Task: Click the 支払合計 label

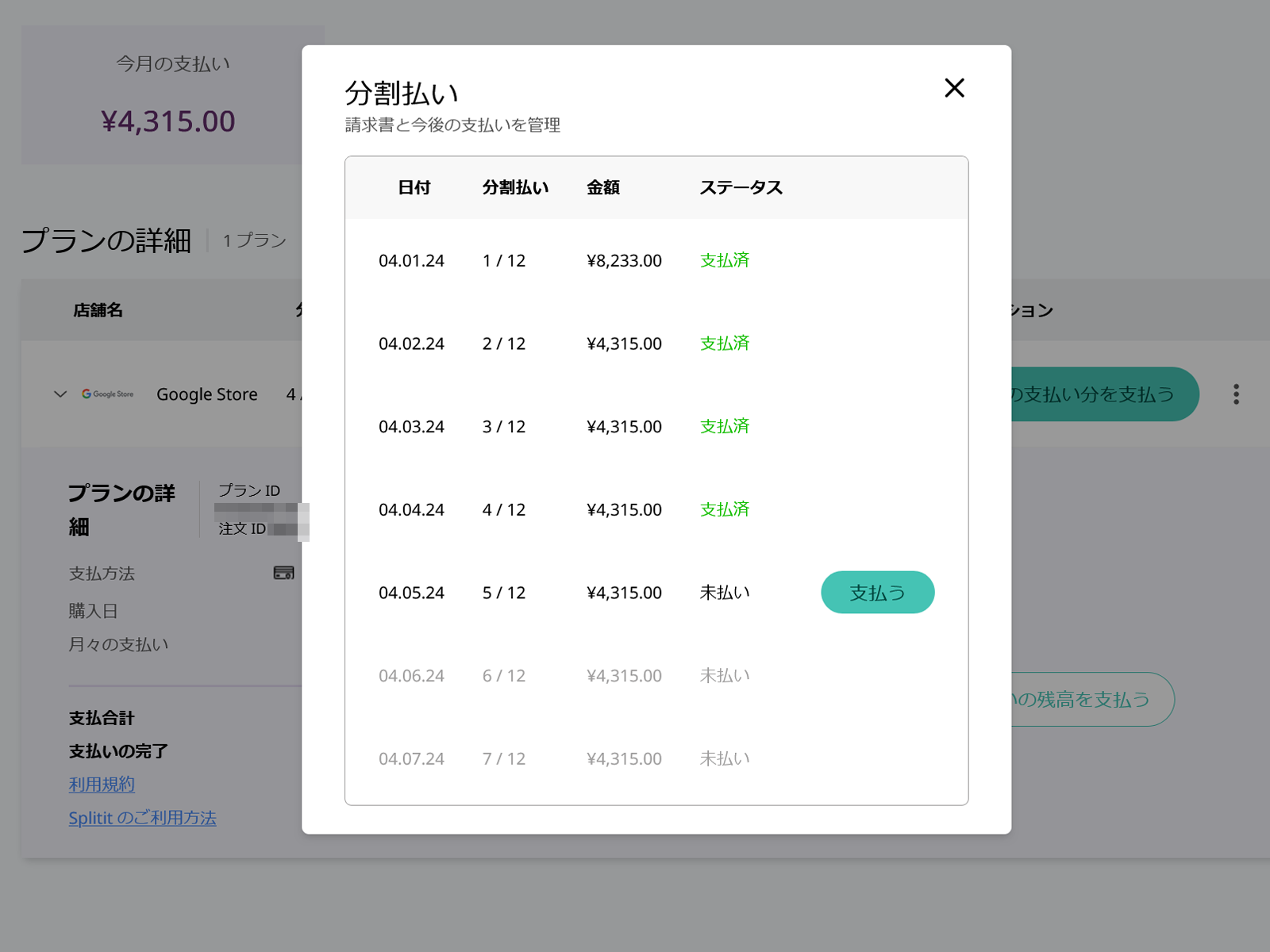Action: click(102, 718)
